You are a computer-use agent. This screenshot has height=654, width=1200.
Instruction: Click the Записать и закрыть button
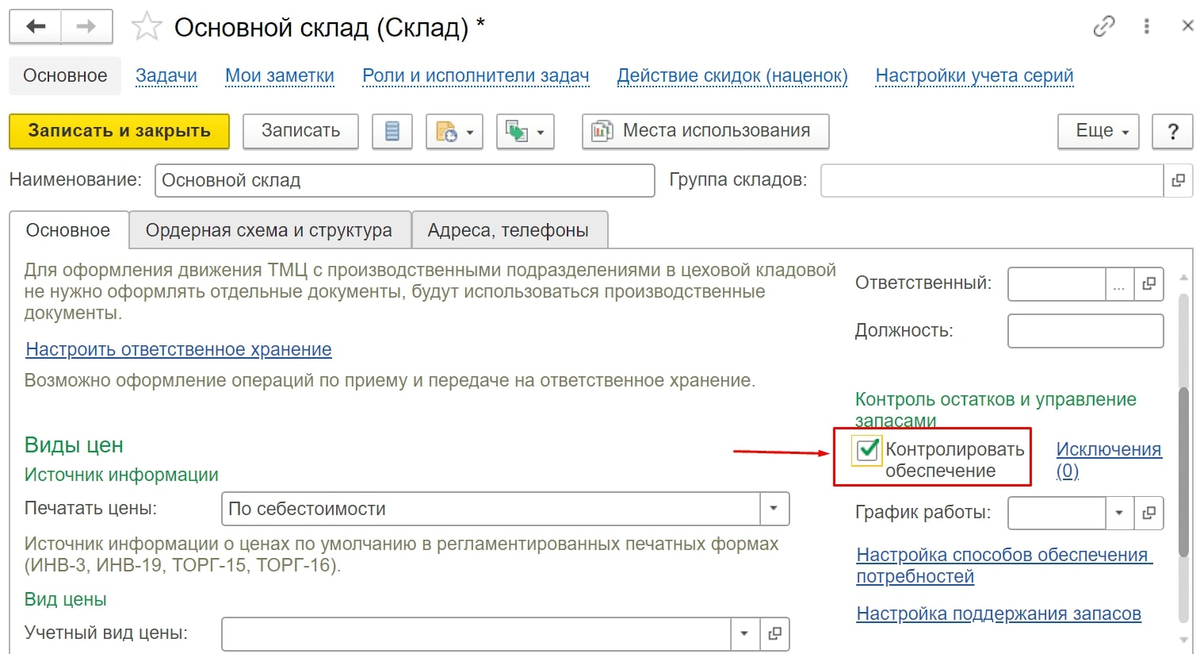(119, 131)
